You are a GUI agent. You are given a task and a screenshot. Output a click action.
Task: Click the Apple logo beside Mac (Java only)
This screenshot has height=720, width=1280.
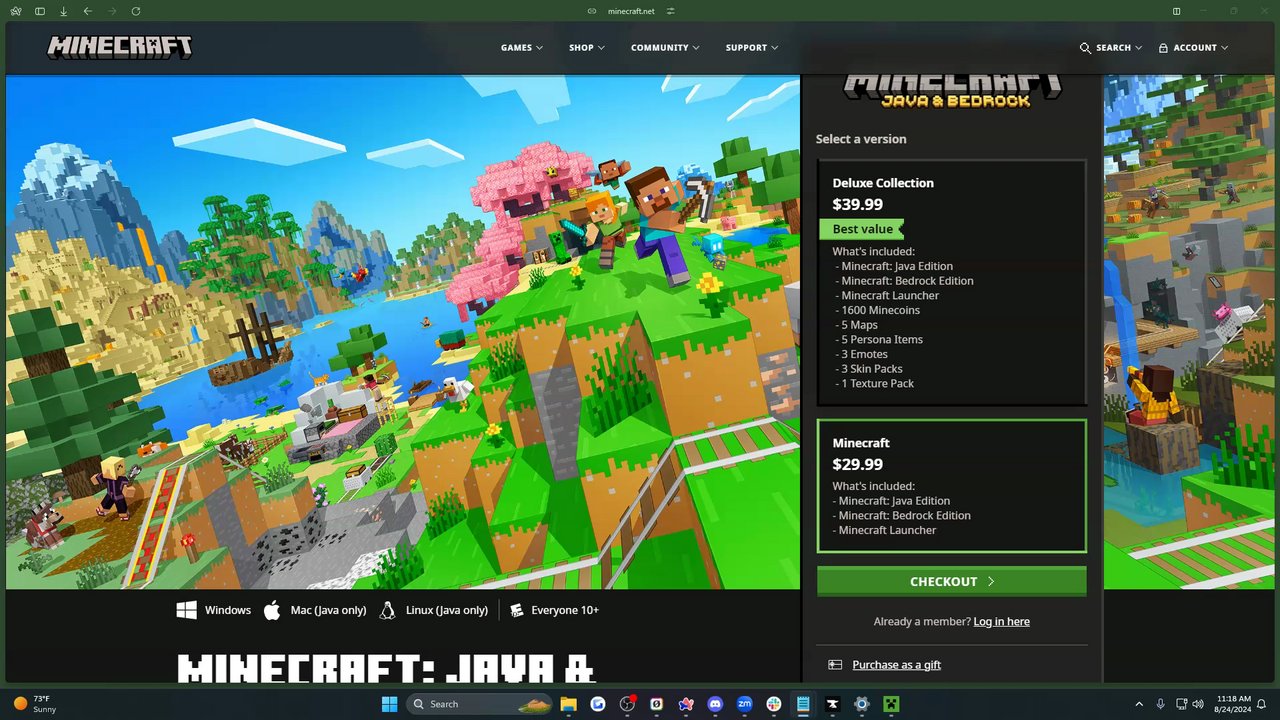point(272,610)
